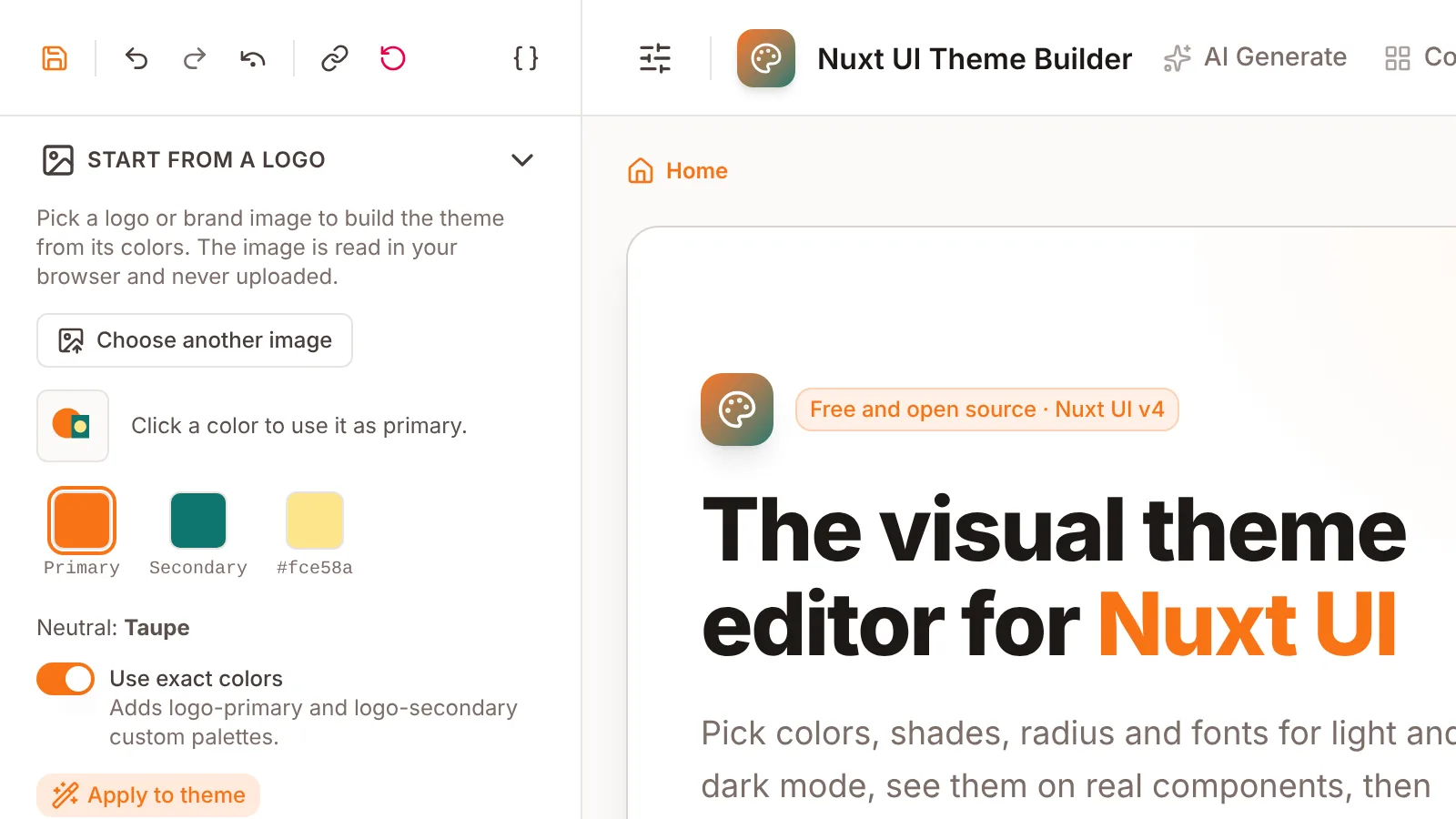Undo the last change
Image resolution: width=1456 pixels, height=819 pixels.
click(x=136, y=58)
